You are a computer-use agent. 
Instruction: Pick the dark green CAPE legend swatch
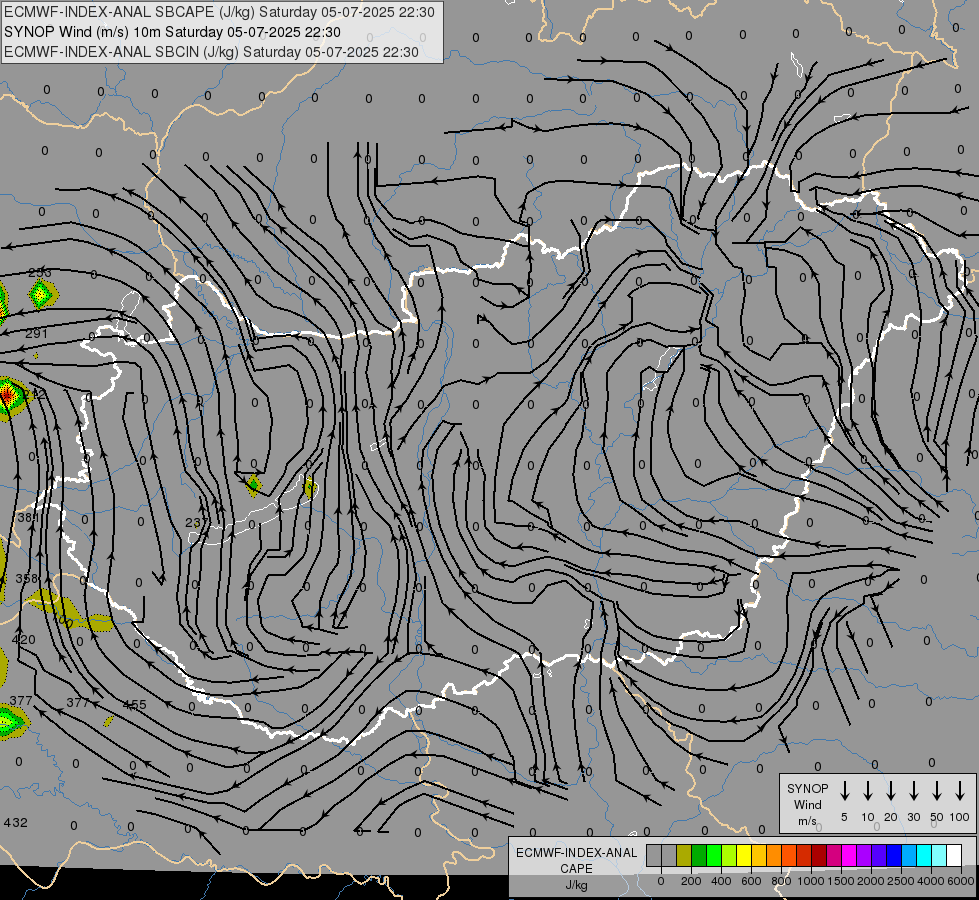coord(699,855)
